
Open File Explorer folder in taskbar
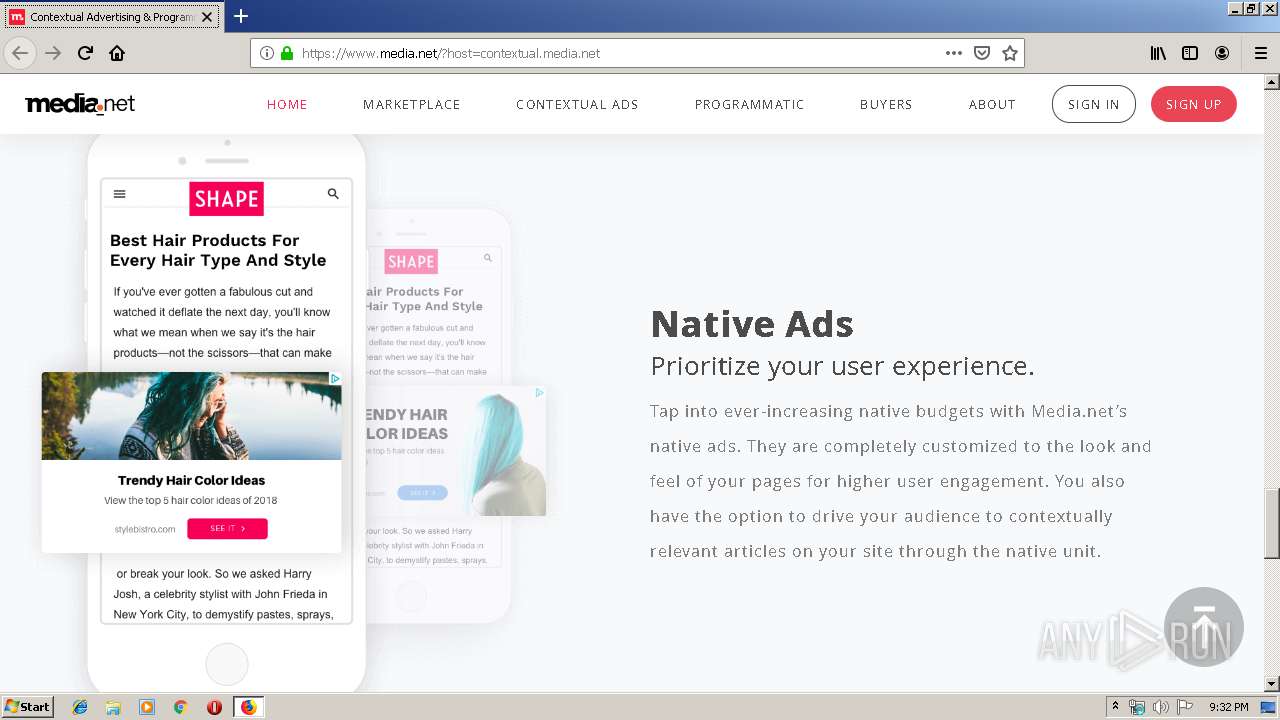coord(113,707)
